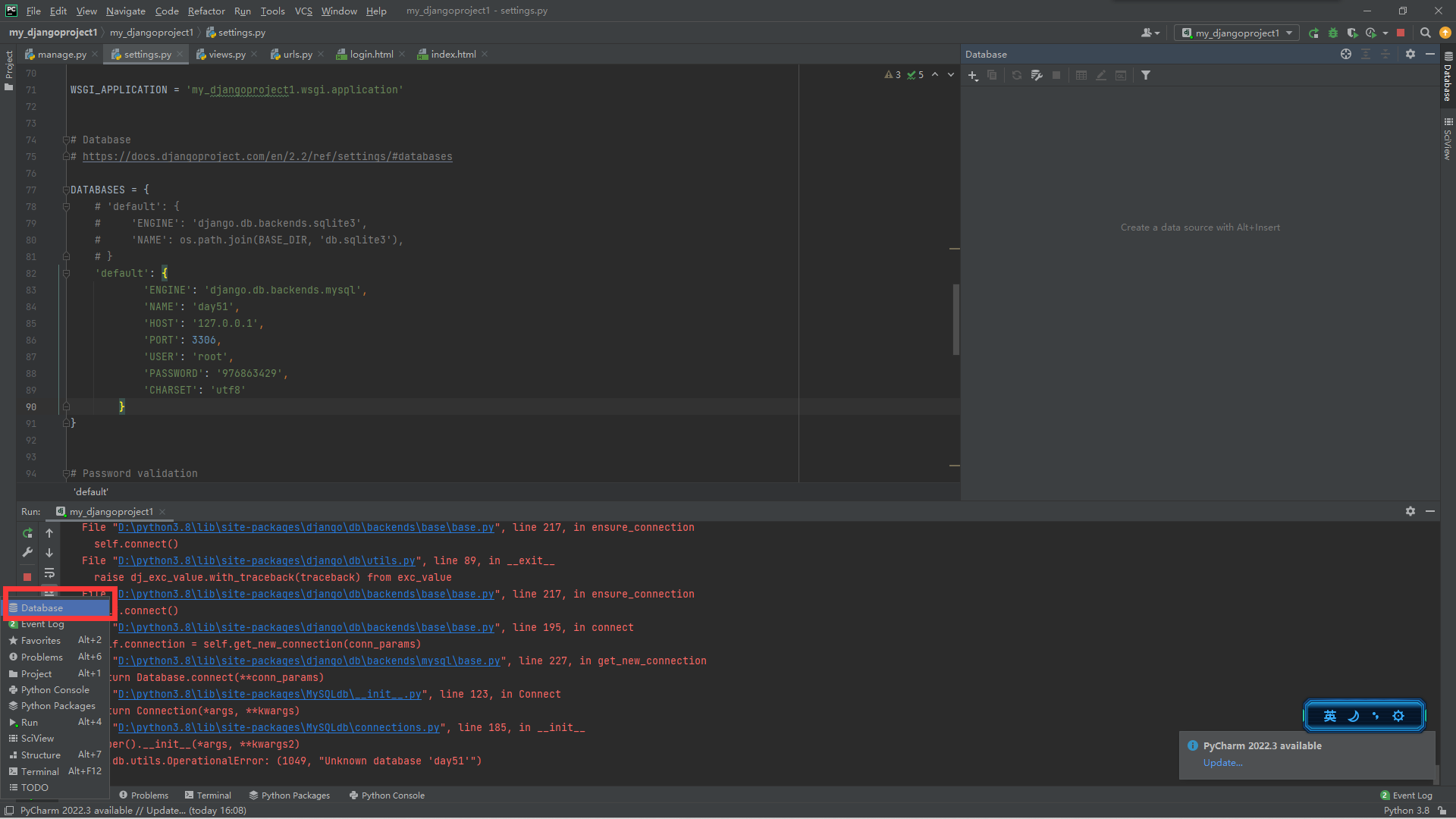This screenshot has width=1456, height=819.
Task: Hide the Run panel with the minus icon
Action: (1430, 511)
